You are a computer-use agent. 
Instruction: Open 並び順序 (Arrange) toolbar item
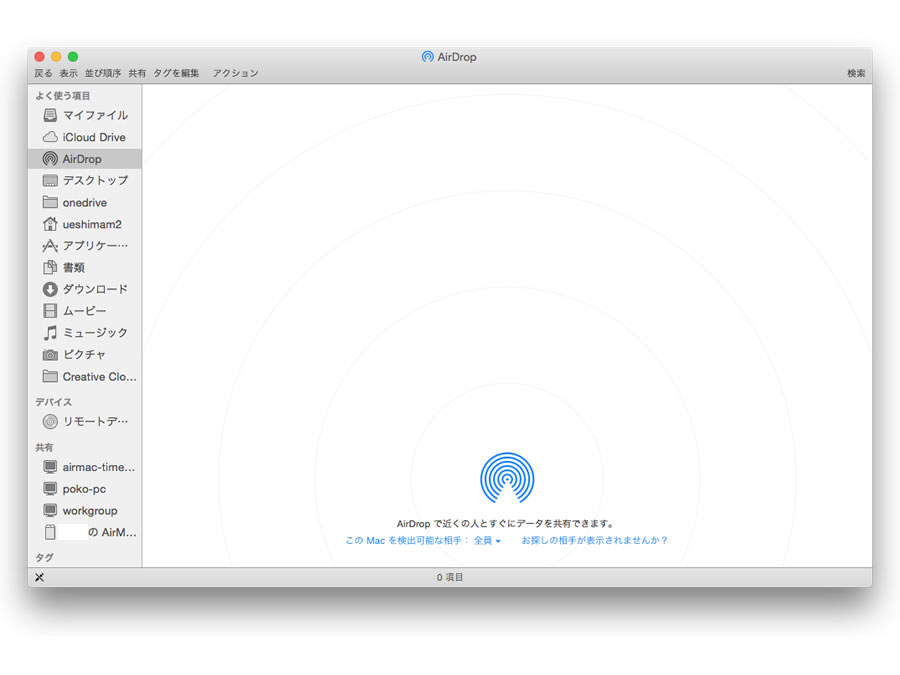[x=103, y=73]
